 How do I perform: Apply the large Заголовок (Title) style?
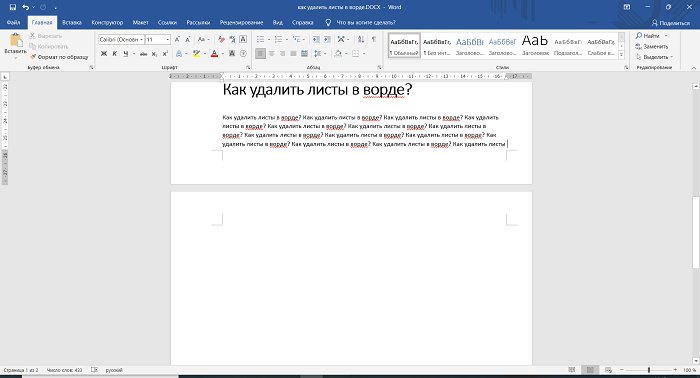[535, 45]
